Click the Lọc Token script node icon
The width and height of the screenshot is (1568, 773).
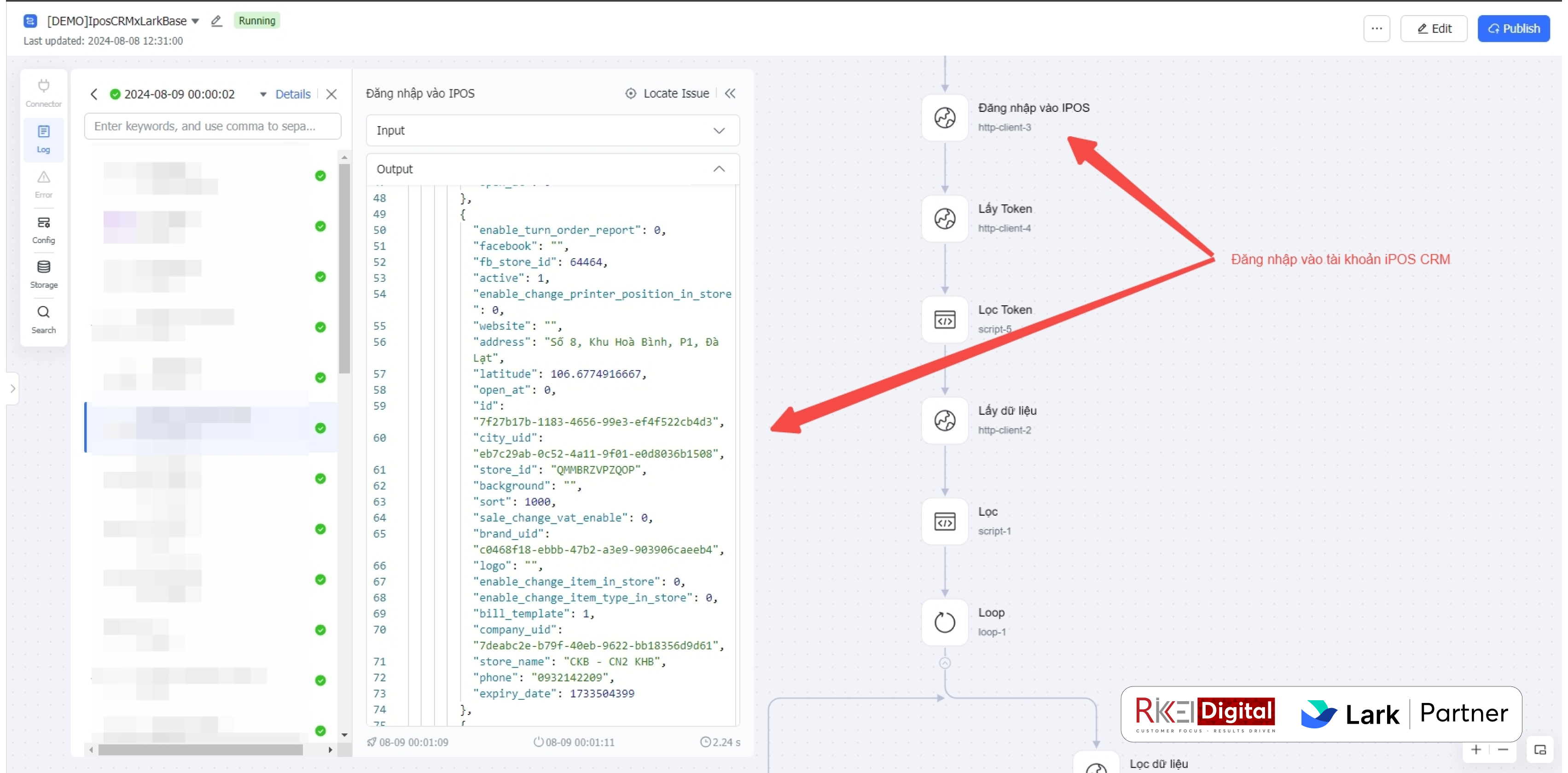pyautogui.click(x=944, y=320)
